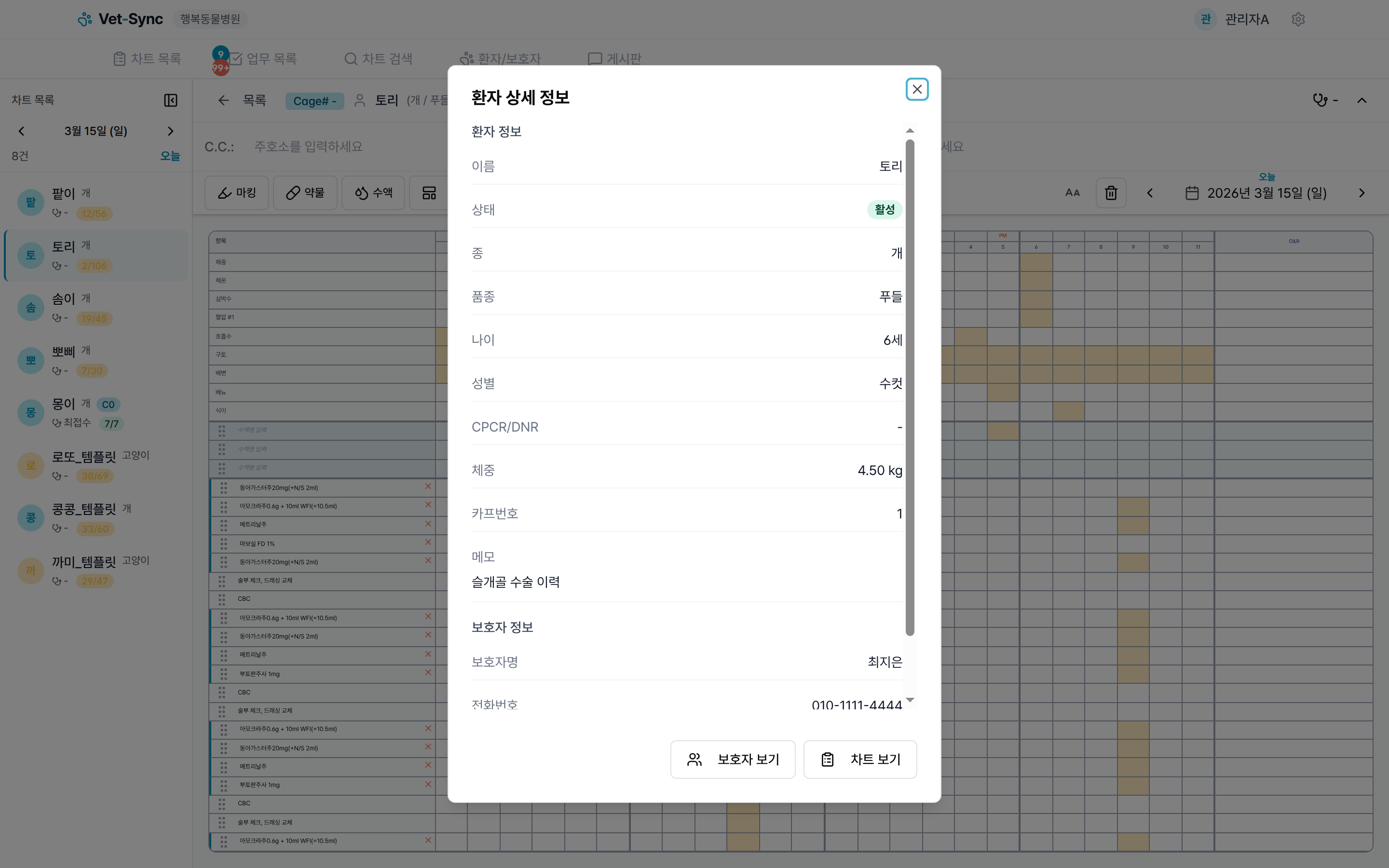Screen dimensions: 1389x868
Task: Click the template layout icon next to 수액
Action: (429, 193)
